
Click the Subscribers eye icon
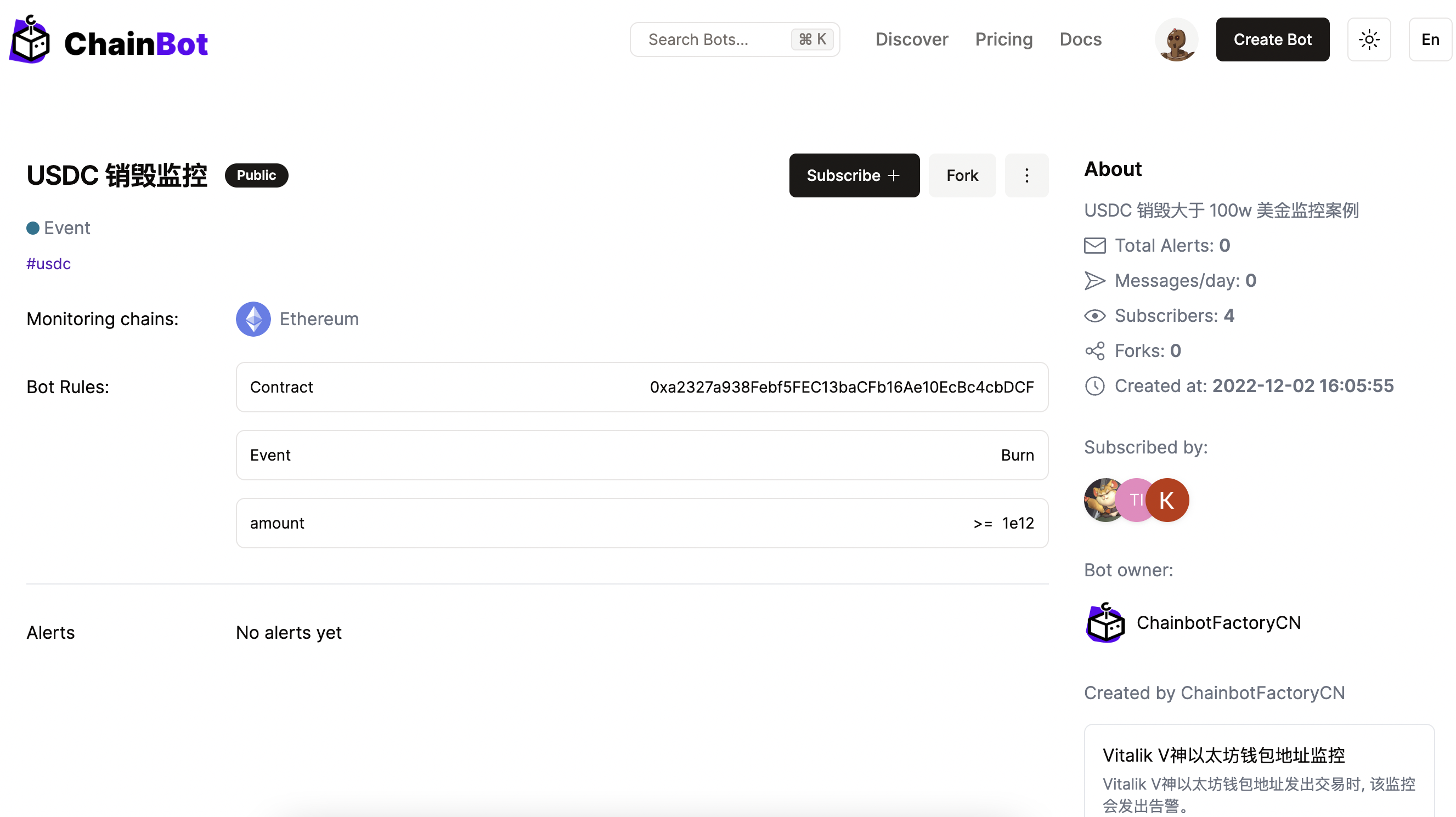[x=1094, y=316]
